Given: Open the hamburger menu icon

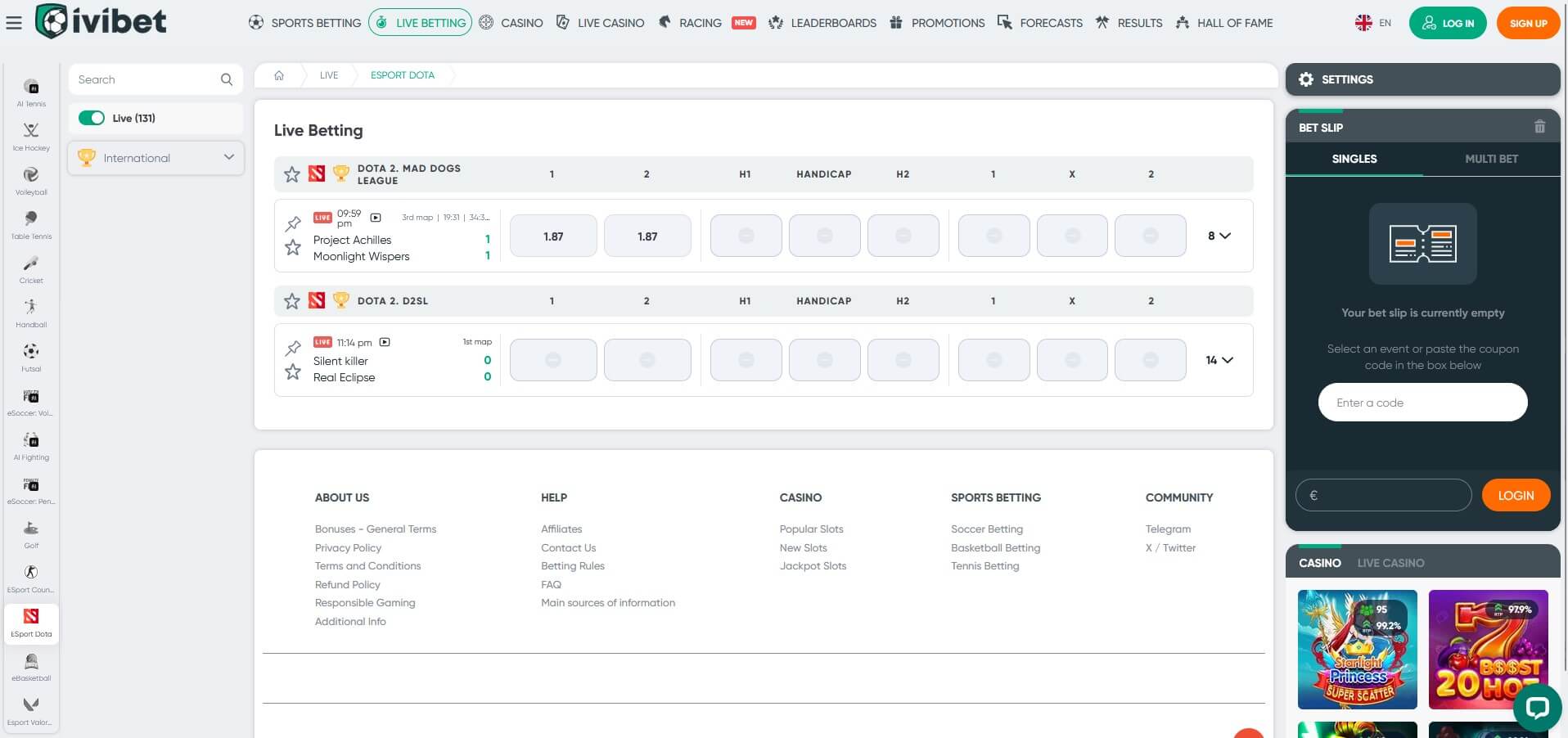Looking at the screenshot, I should (x=14, y=23).
